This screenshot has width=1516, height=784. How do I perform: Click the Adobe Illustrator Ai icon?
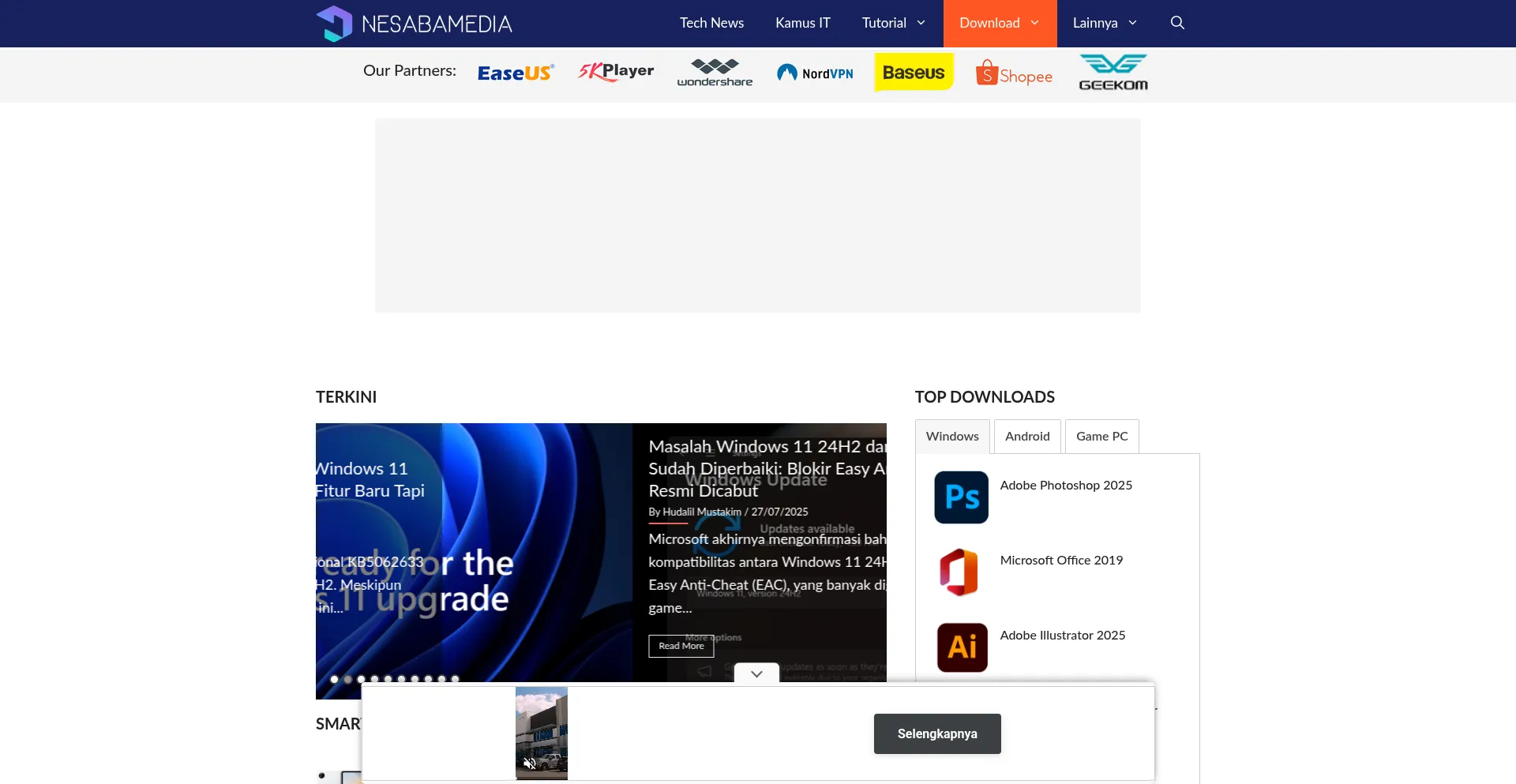pyautogui.click(x=962, y=647)
